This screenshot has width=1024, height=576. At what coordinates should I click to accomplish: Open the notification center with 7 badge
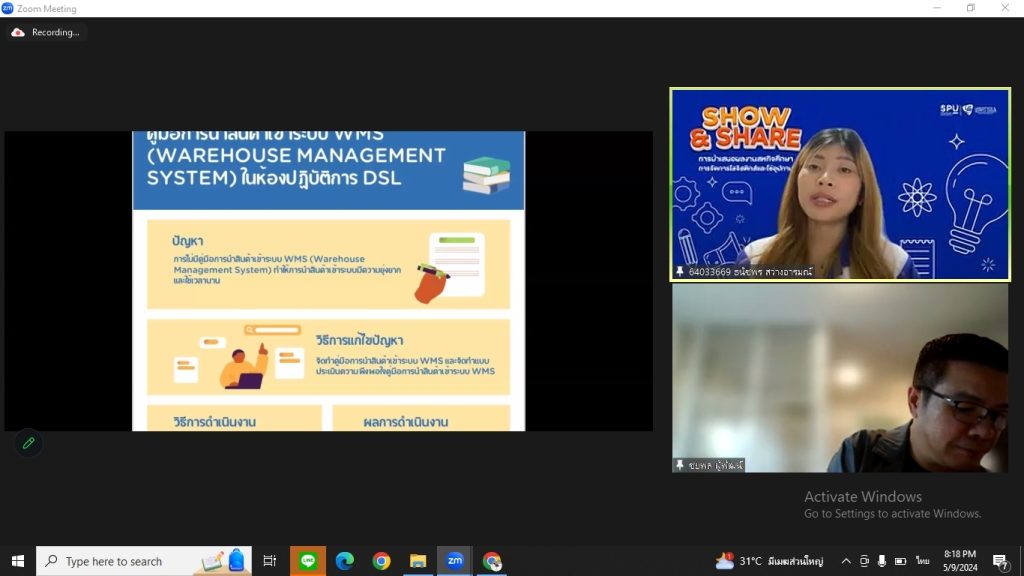[x=1000, y=561]
